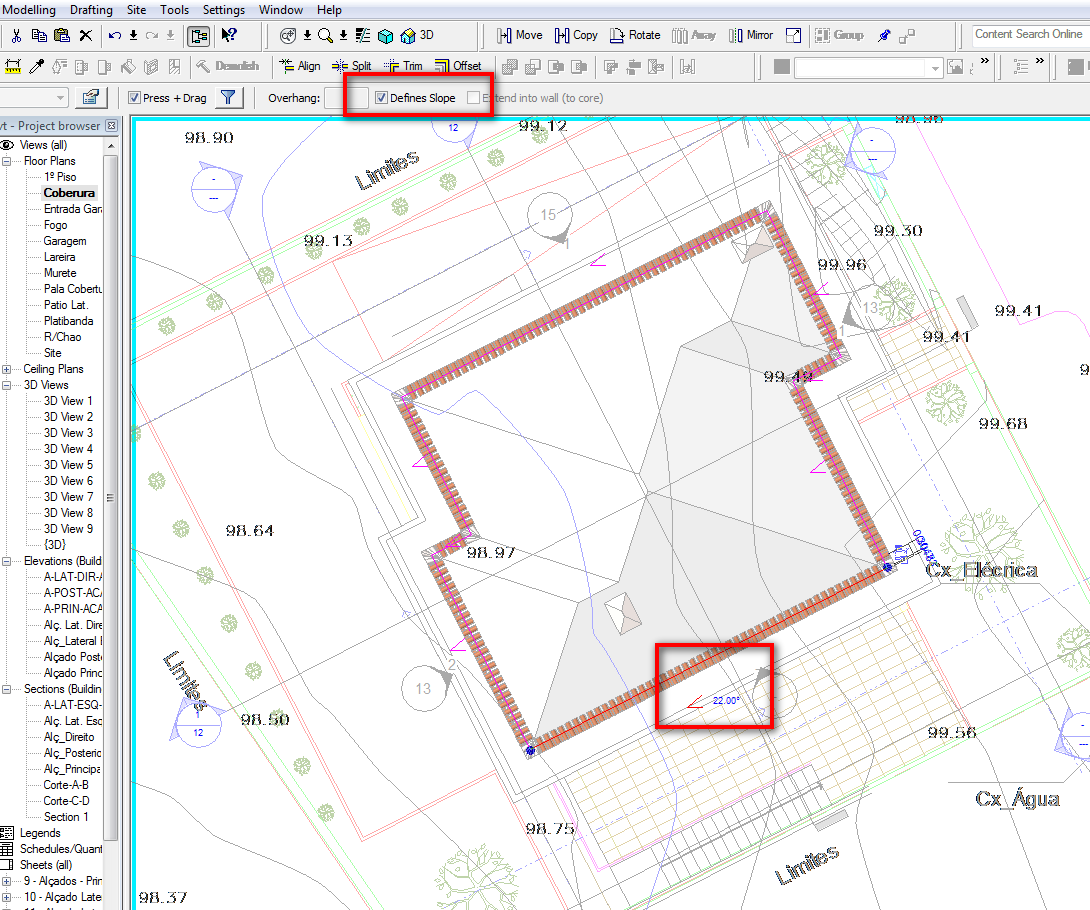Pin the element with the pushpin icon
1090x910 pixels.
coord(884,35)
